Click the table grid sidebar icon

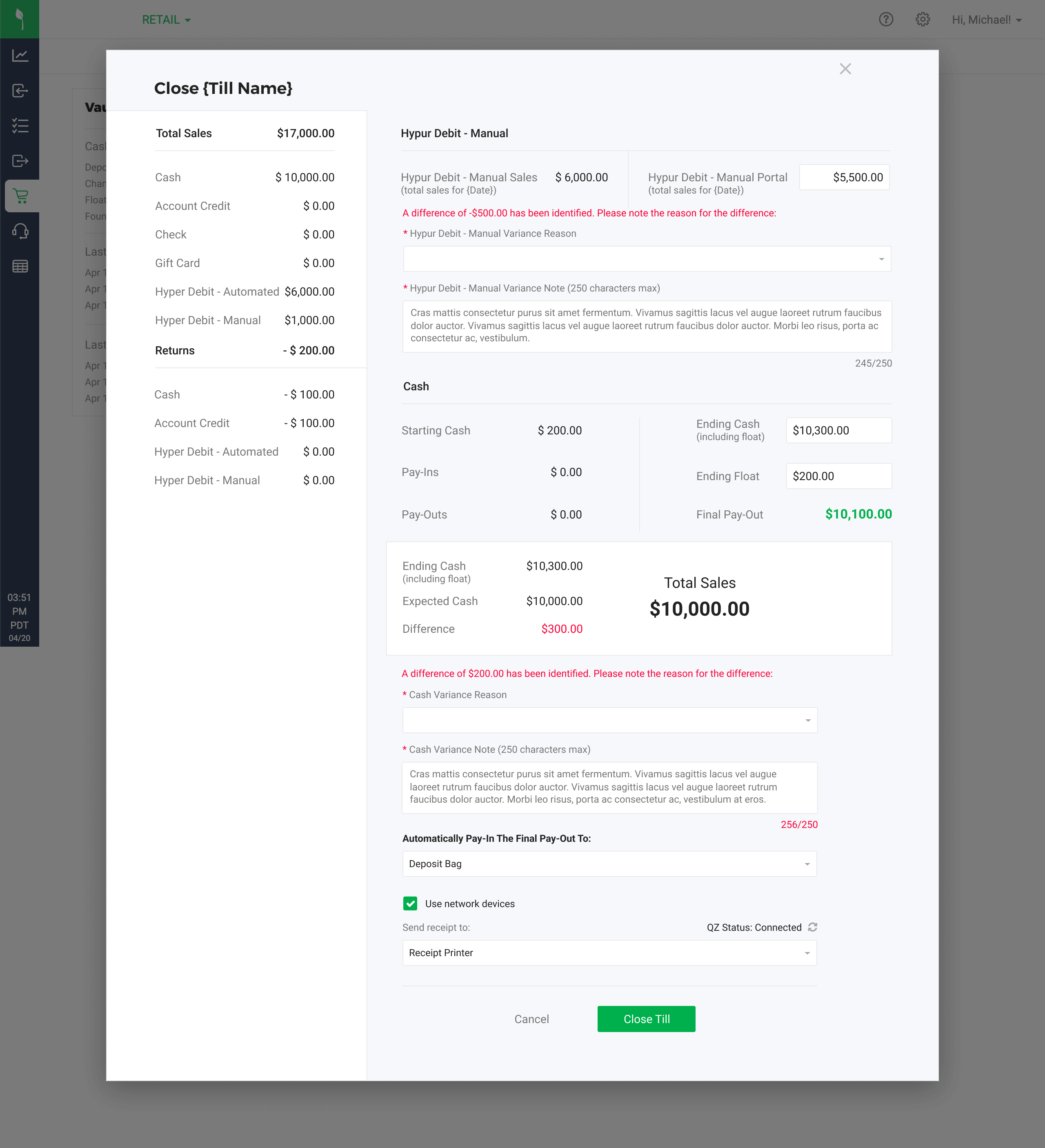[x=20, y=266]
